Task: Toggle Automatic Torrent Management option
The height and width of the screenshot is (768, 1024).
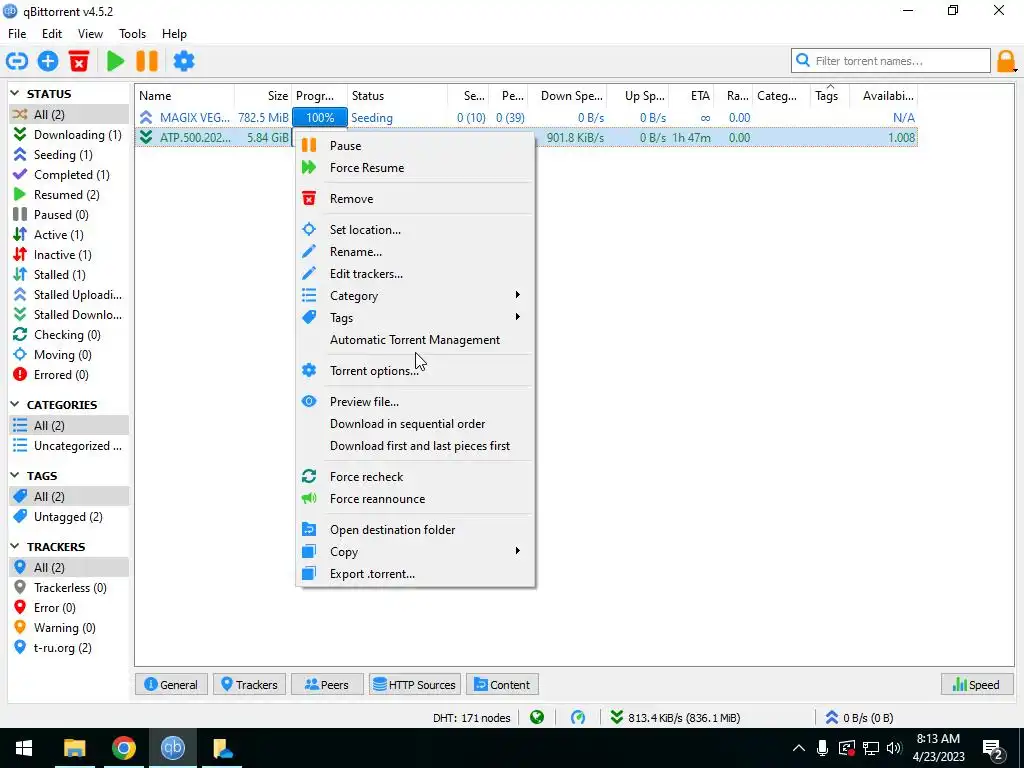Action: click(415, 340)
